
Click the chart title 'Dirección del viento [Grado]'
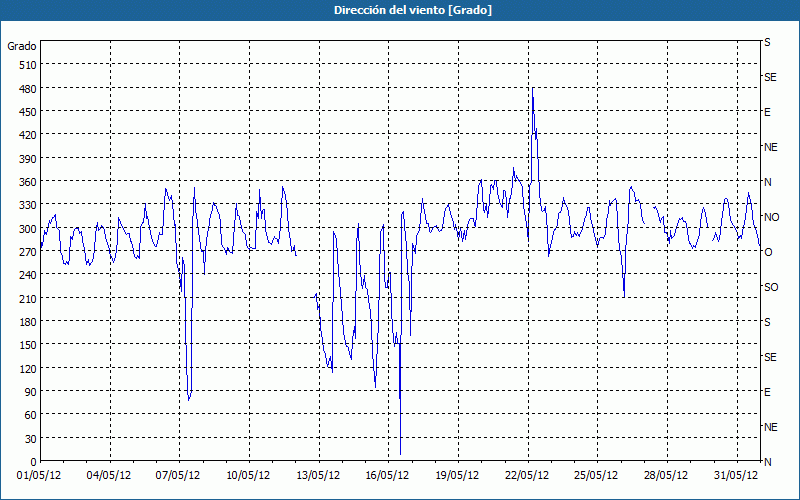[x=413, y=10]
